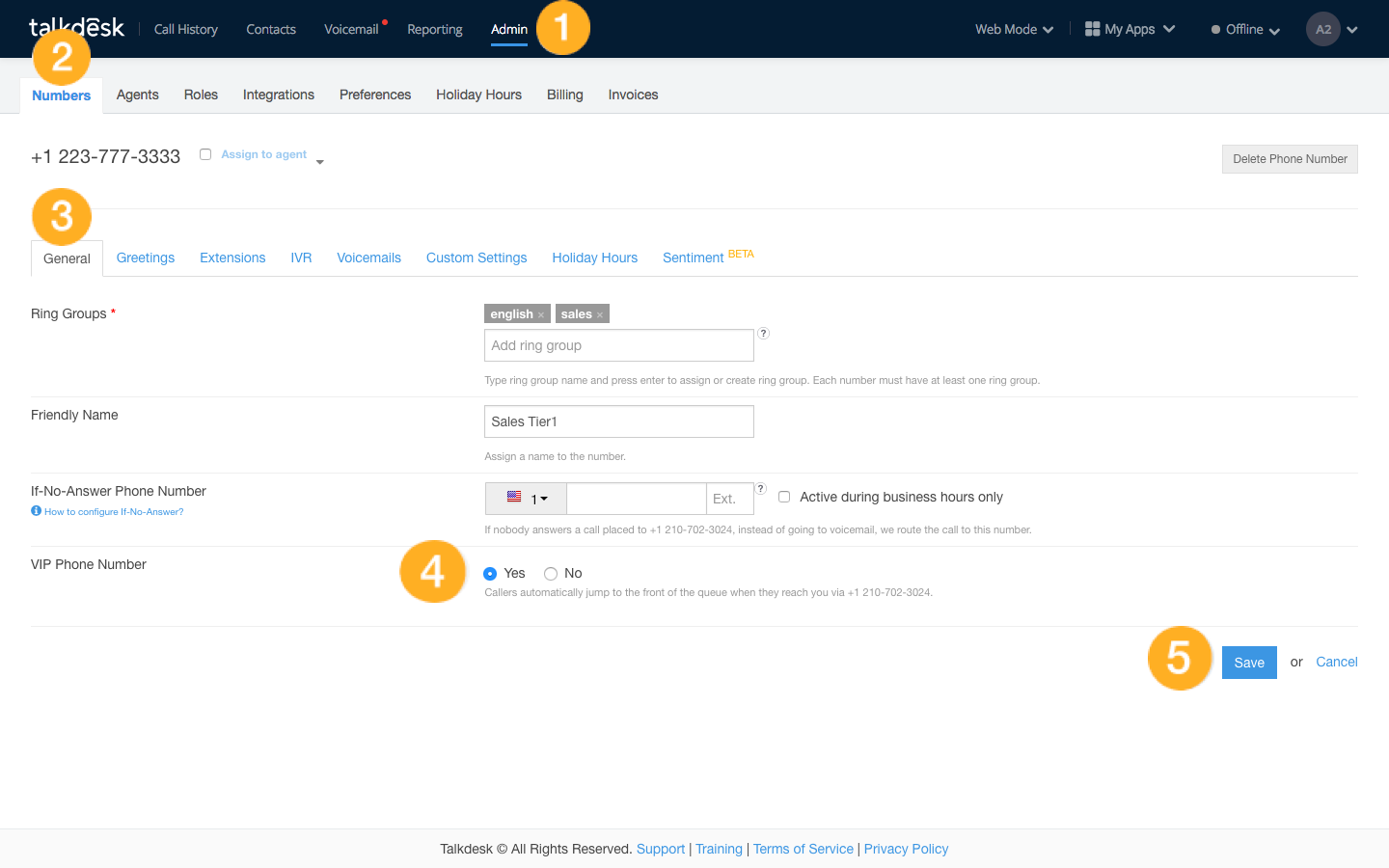Go to the Preferences tab
The height and width of the screenshot is (868, 1389).
(375, 95)
